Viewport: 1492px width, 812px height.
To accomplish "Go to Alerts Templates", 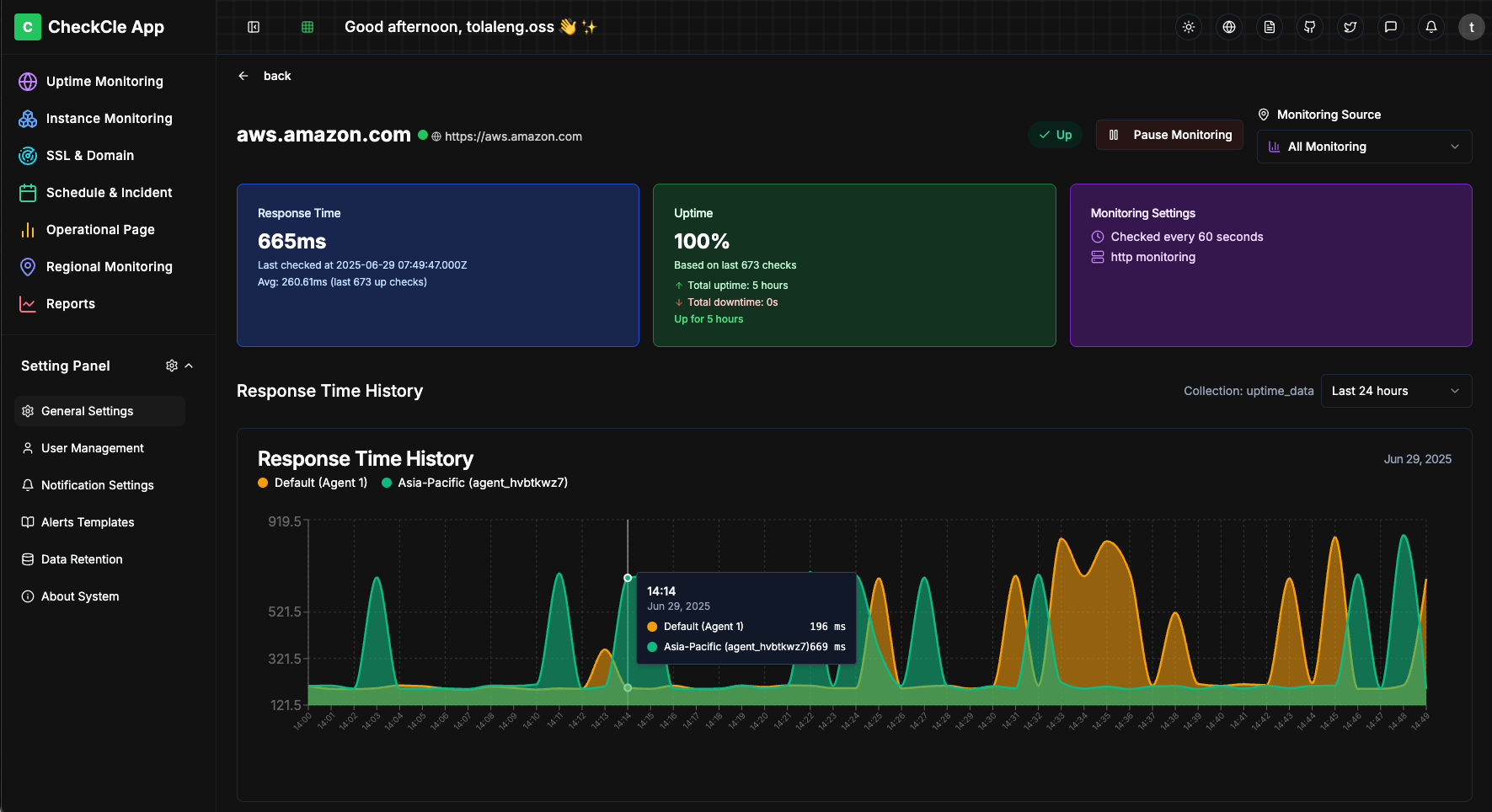I will 87,522.
